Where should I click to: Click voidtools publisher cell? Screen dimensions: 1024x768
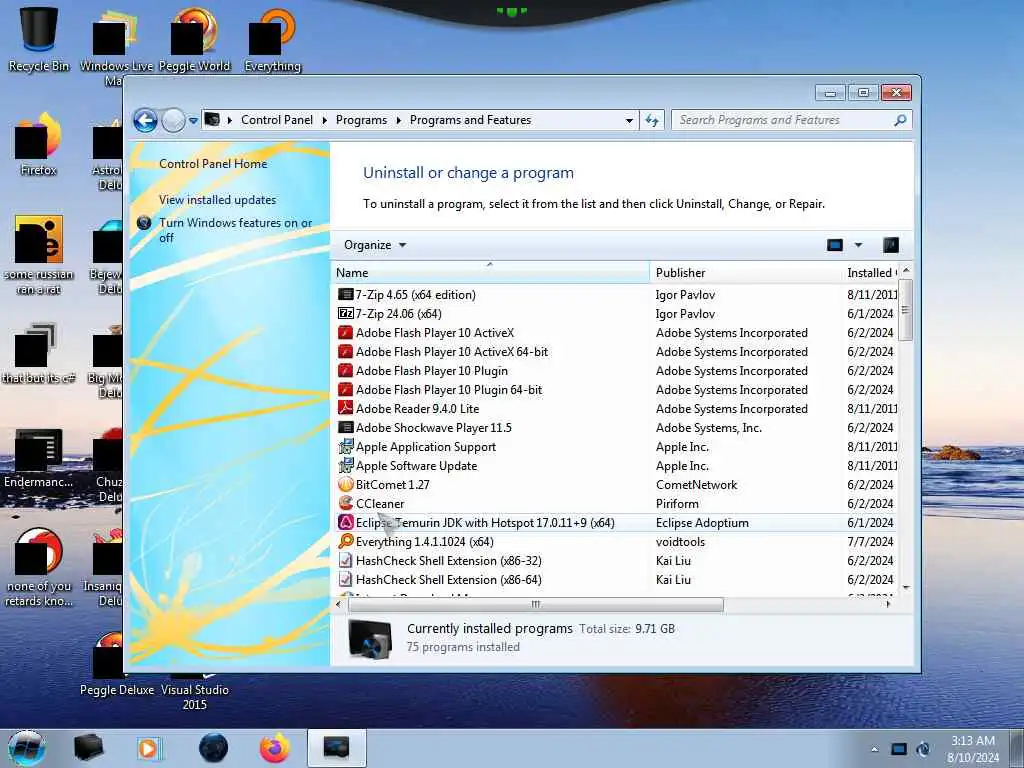click(680, 541)
